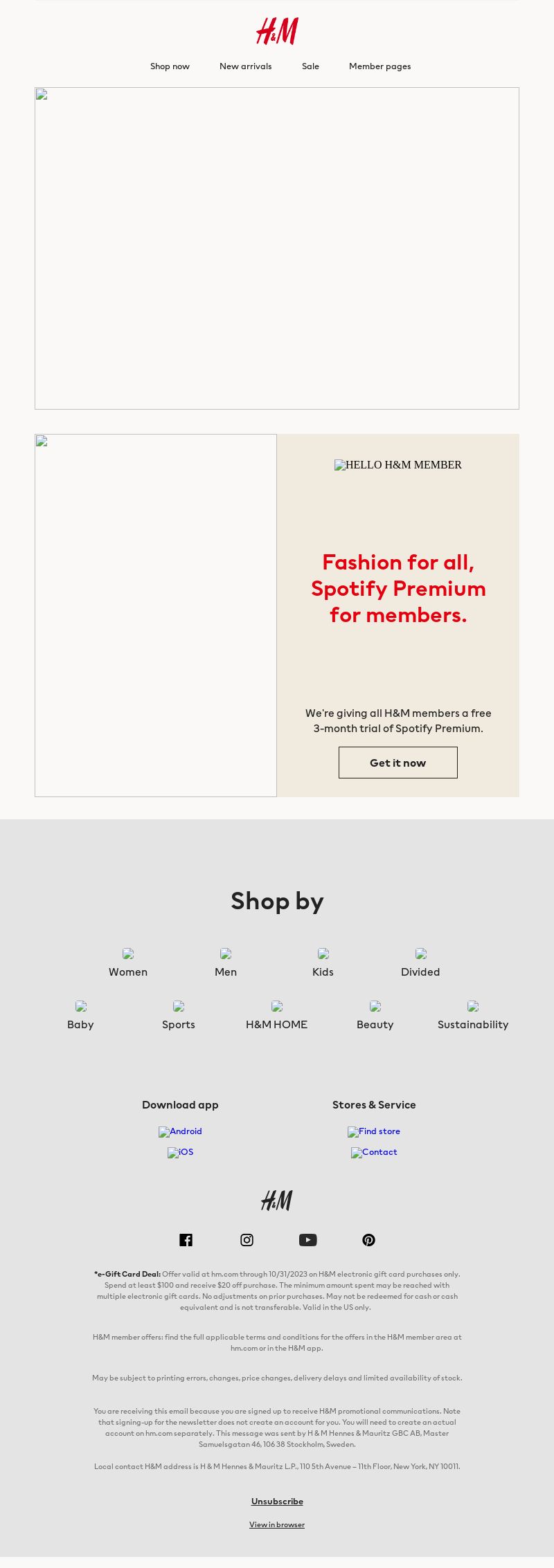Open the Pinterest social icon

[368, 1240]
